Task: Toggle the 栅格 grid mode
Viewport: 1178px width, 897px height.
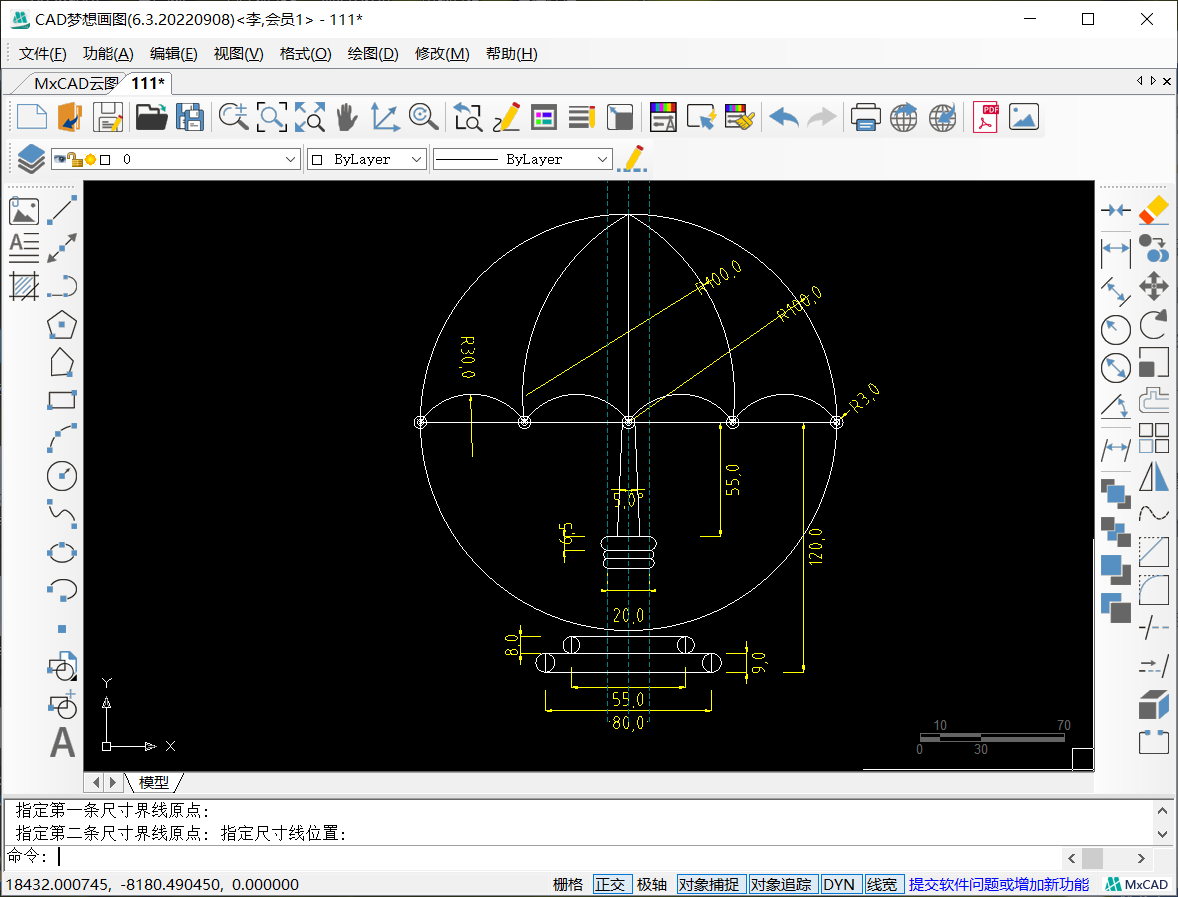Action: (568, 884)
